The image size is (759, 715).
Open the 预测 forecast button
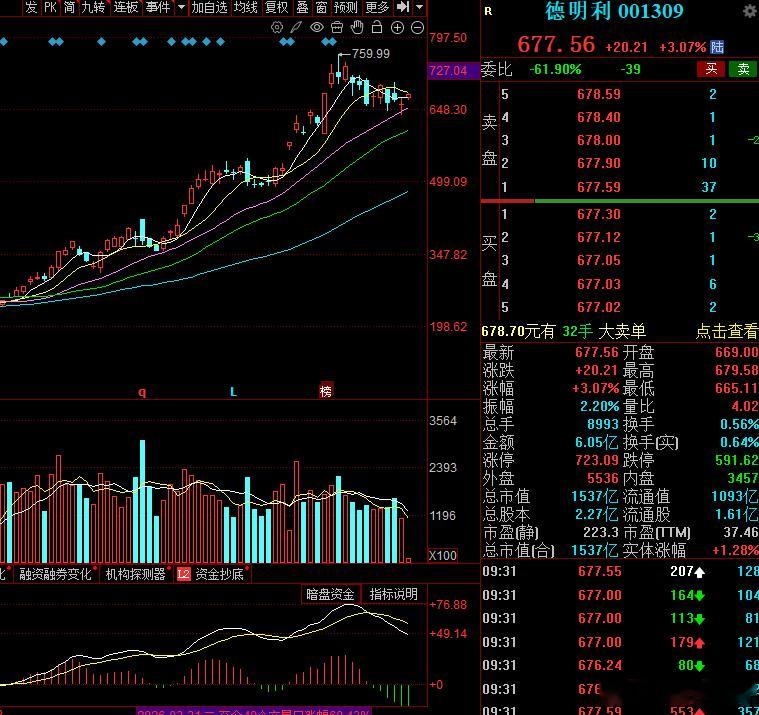tap(346, 7)
